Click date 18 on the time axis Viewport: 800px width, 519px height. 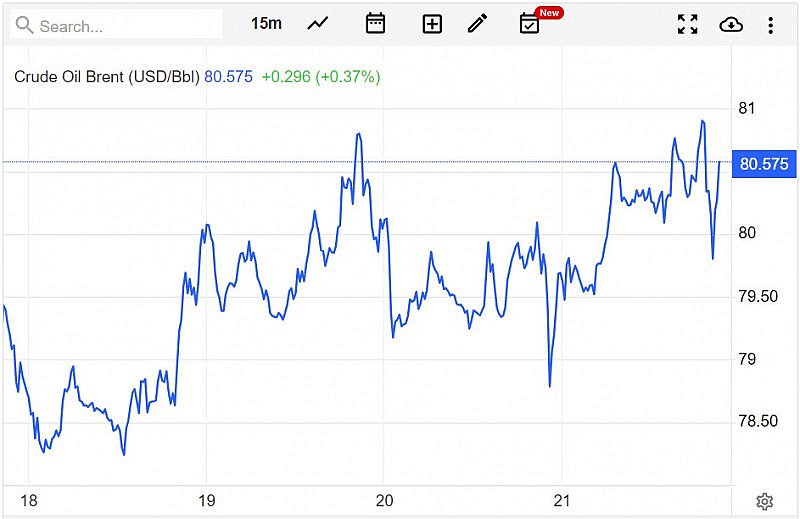point(29,500)
